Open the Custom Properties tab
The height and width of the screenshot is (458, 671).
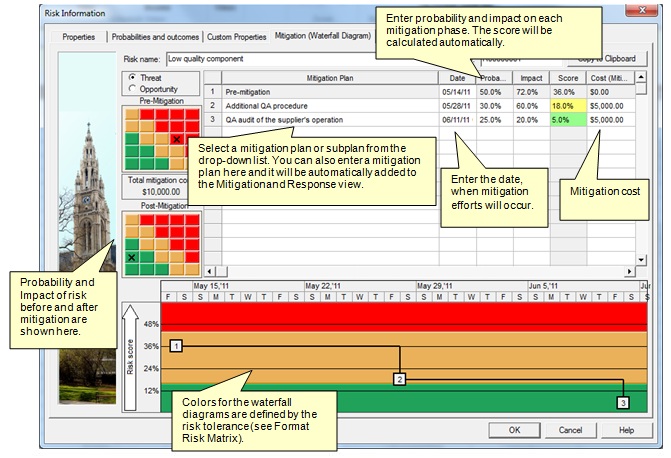[x=238, y=37]
